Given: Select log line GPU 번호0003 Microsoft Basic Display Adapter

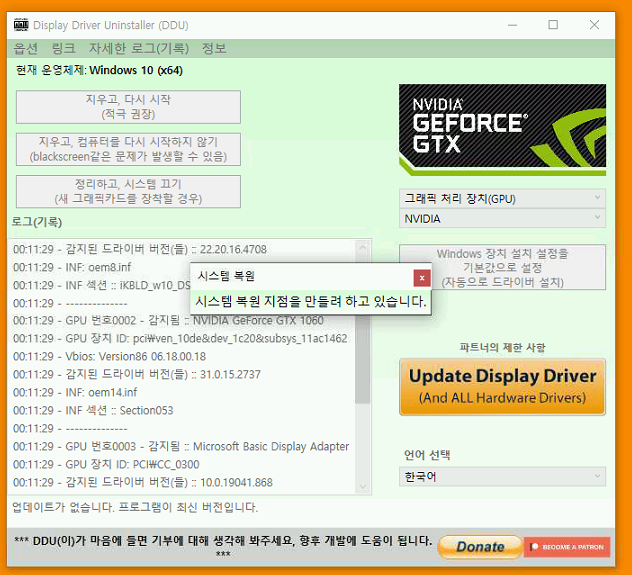Looking at the screenshot, I should tap(181, 446).
